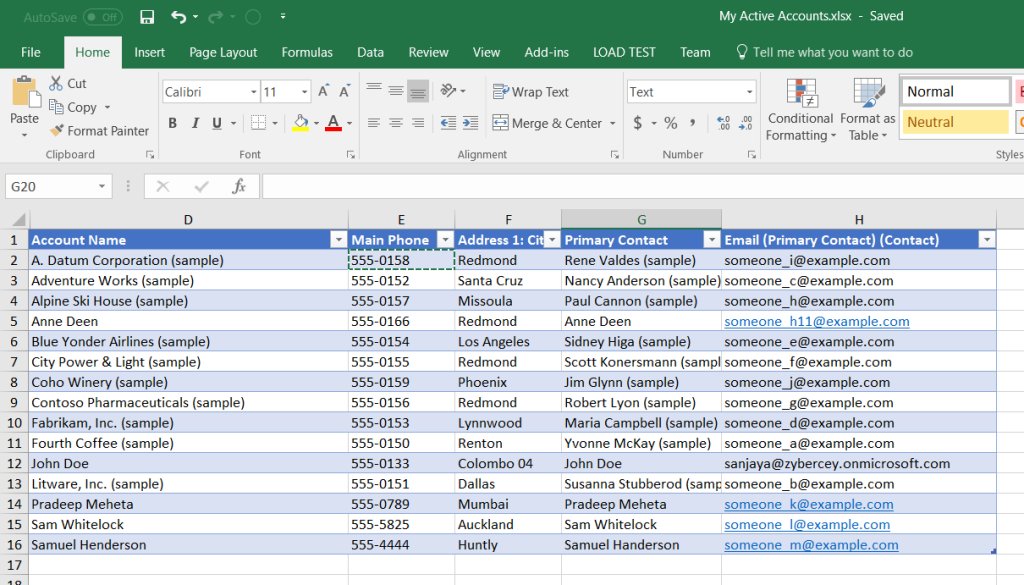Click Percent Style icon

671,123
